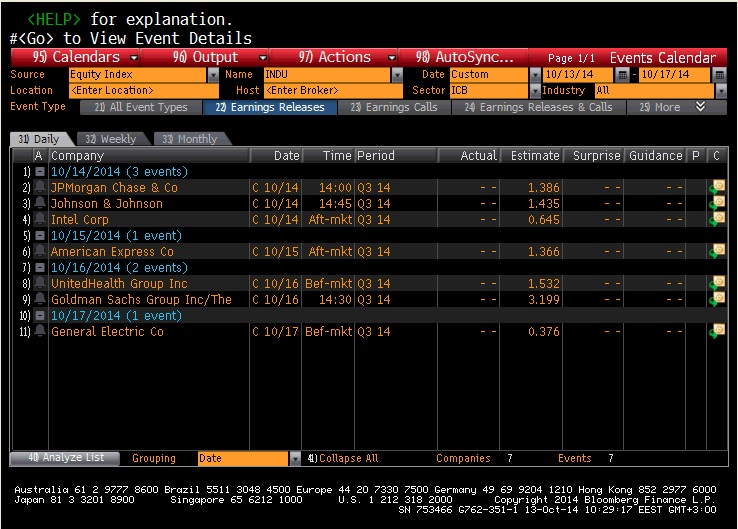Open the Grouping Date dropdown arrow
Viewport: 738px width, 529px height.
pos(295,458)
